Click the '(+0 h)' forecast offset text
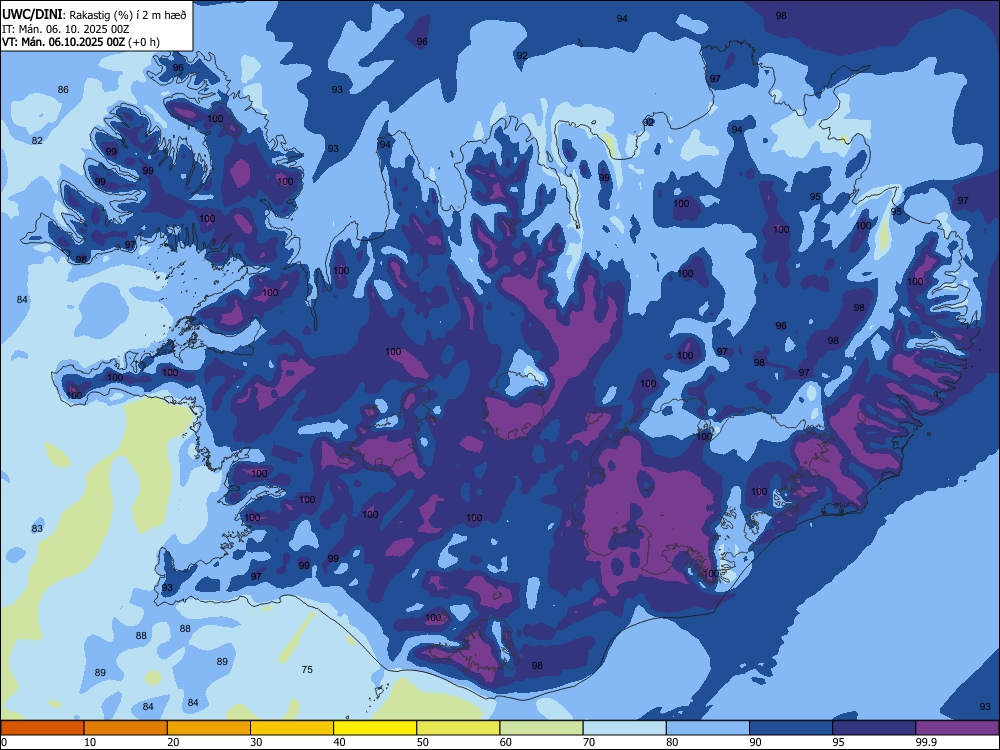 (x=144, y=42)
